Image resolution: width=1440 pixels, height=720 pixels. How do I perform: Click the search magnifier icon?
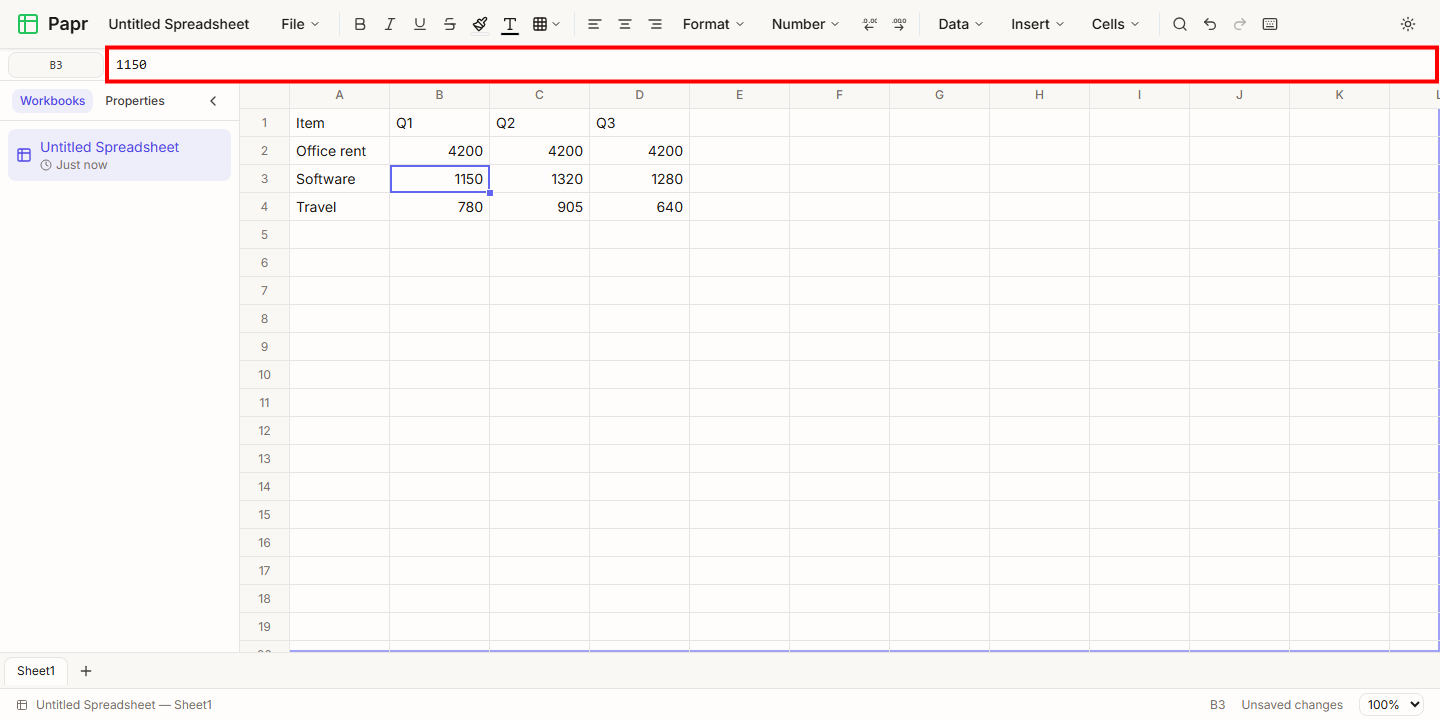pos(1180,24)
